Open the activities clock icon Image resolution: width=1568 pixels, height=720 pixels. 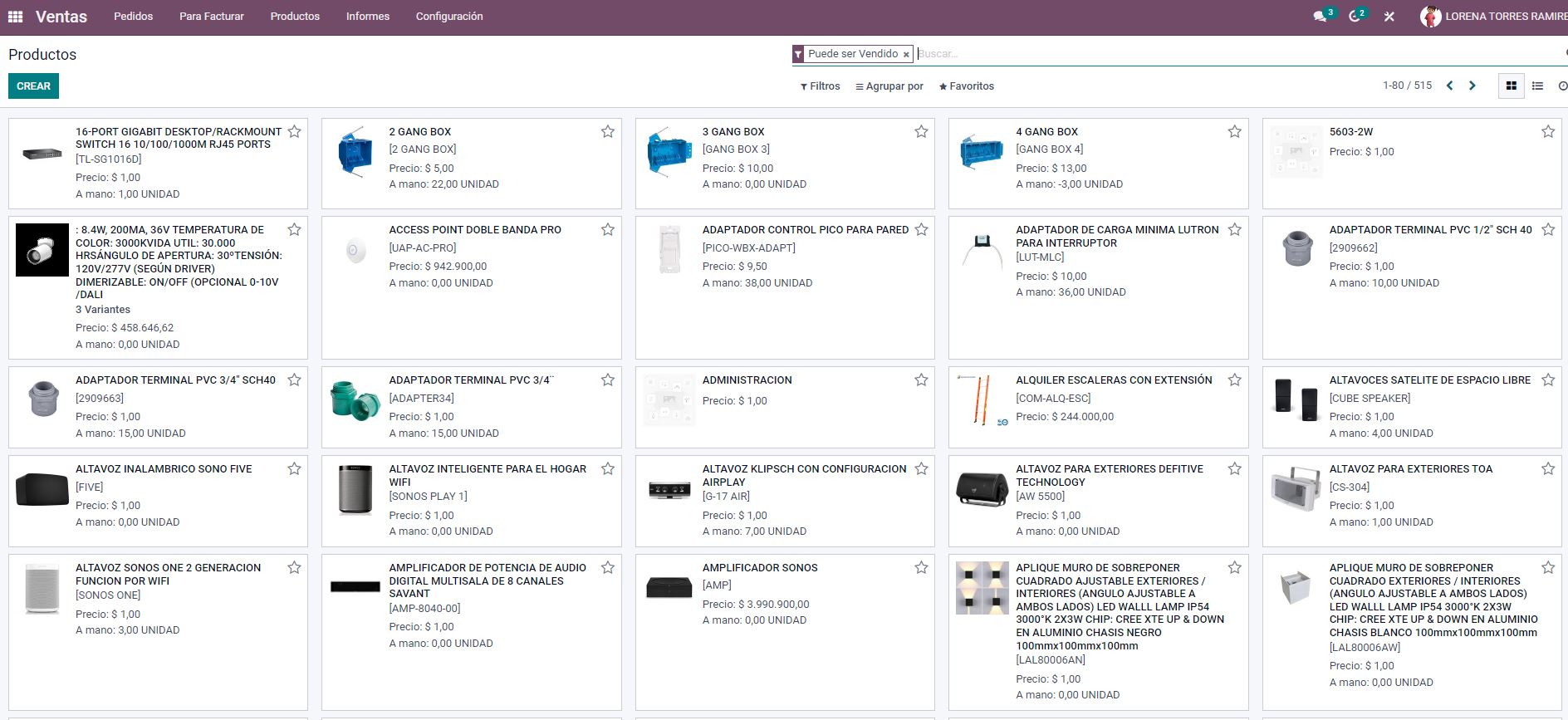pyautogui.click(x=1355, y=17)
